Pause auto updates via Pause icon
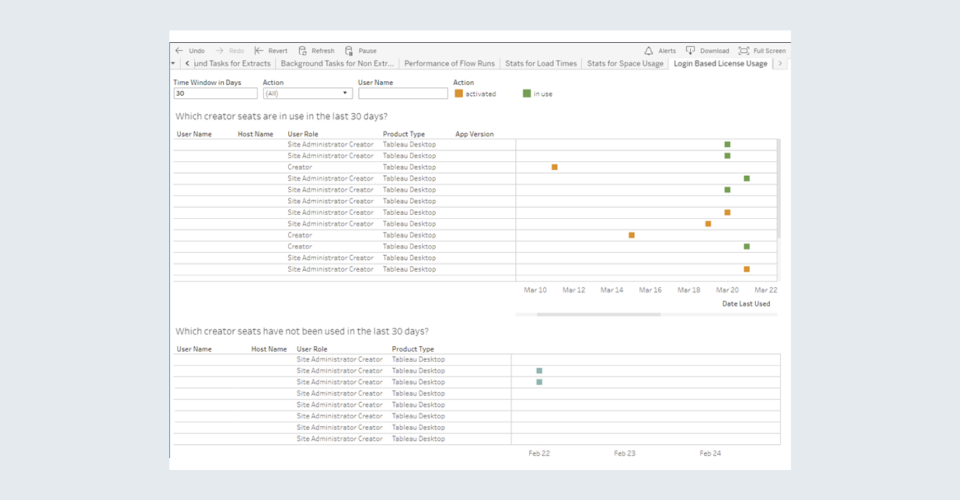 (x=349, y=50)
